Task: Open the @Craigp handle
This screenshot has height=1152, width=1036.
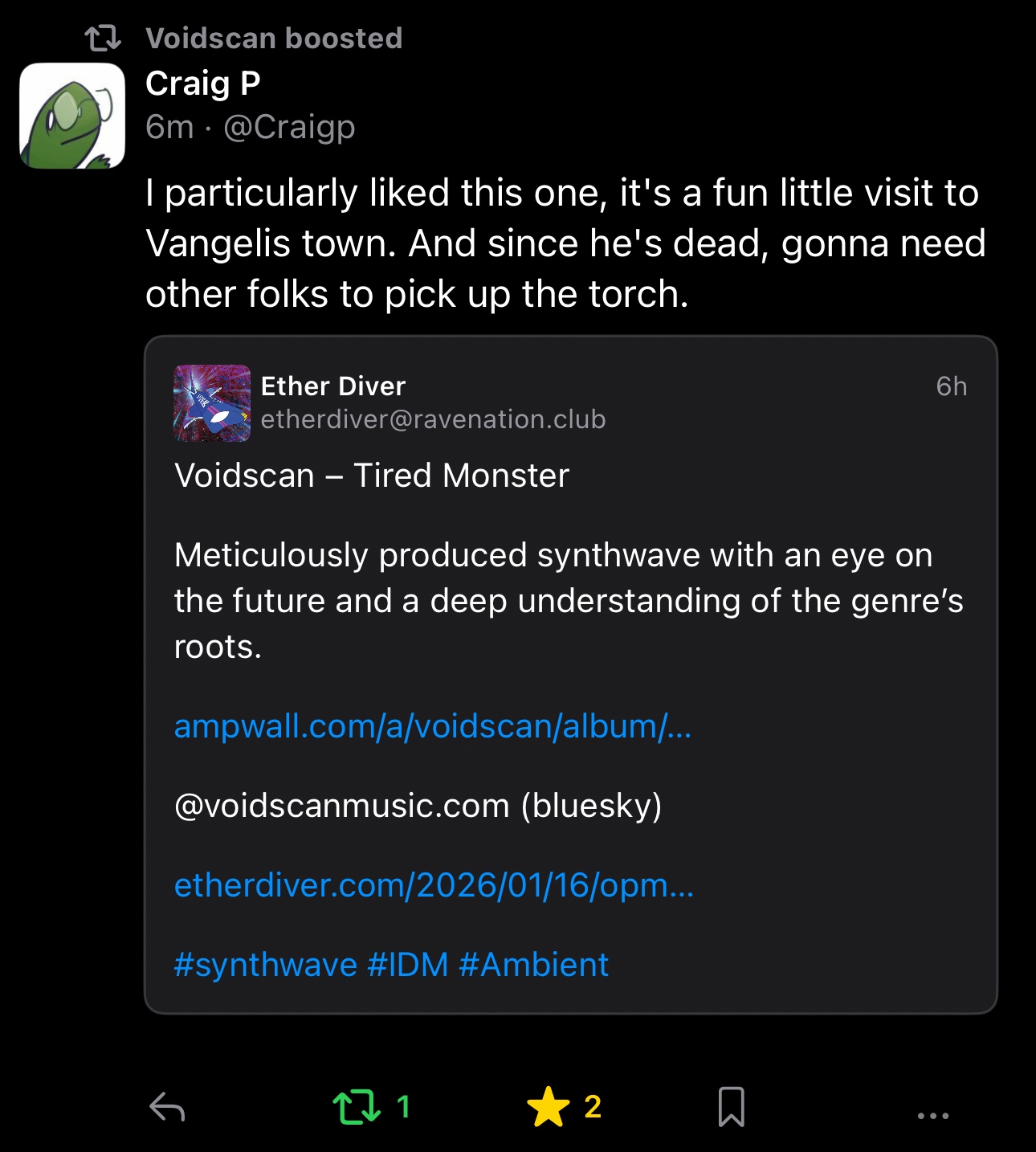Action: click(x=289, y=127)
